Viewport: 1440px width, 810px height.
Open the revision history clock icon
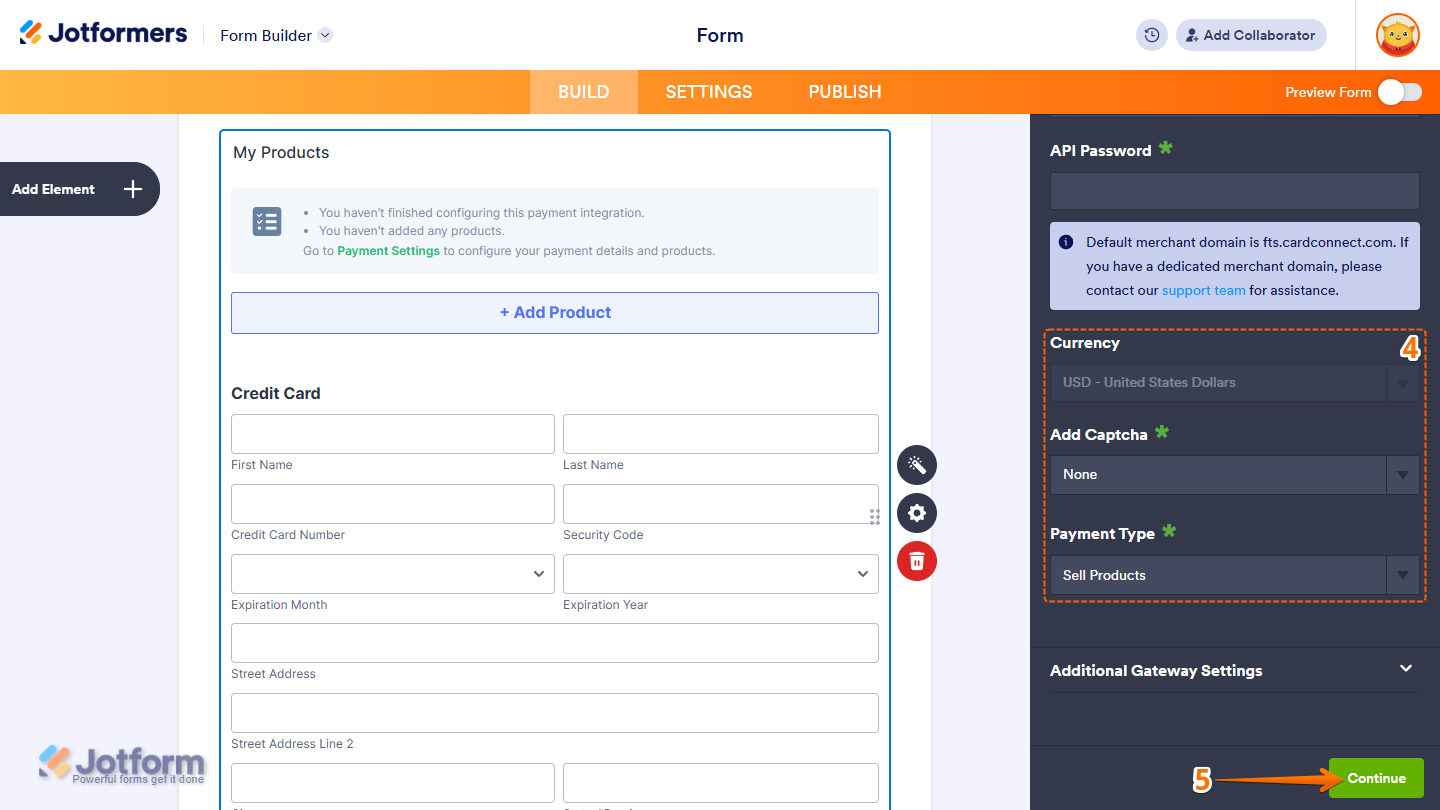click(x=1151, y=35)
